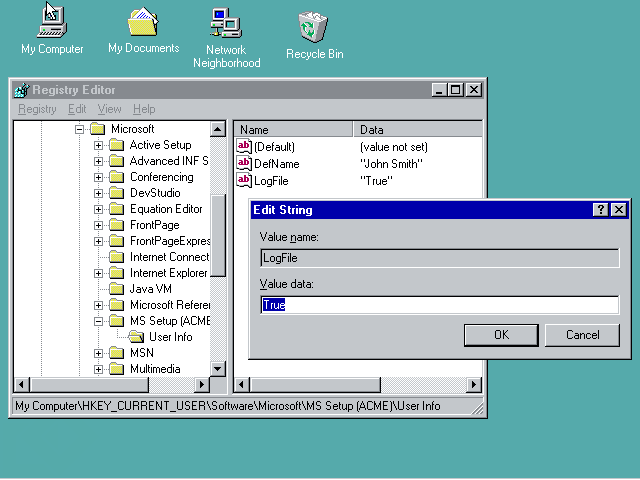This screenshot has width=640, height=480.
Task: Select the User Info tree label
Action: [171, 337]
